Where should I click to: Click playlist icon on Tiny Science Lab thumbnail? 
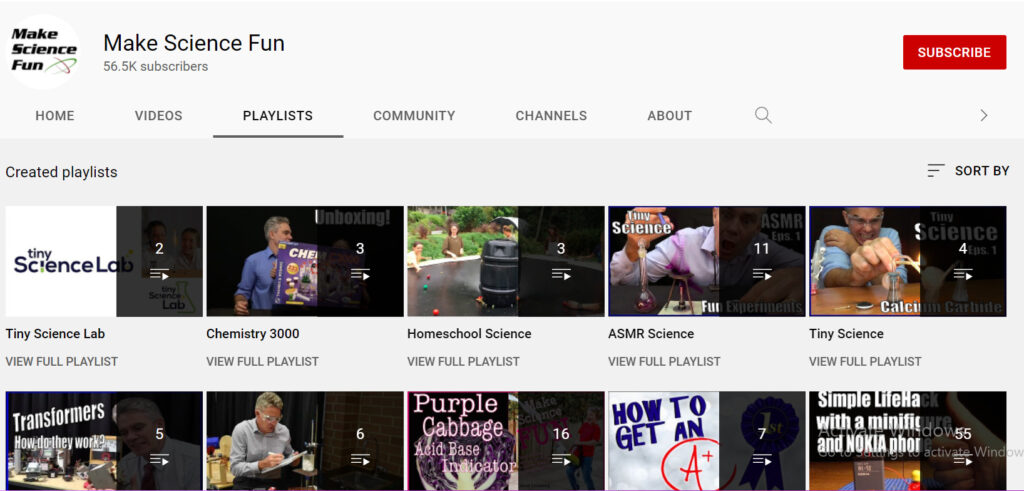point(159,274)
